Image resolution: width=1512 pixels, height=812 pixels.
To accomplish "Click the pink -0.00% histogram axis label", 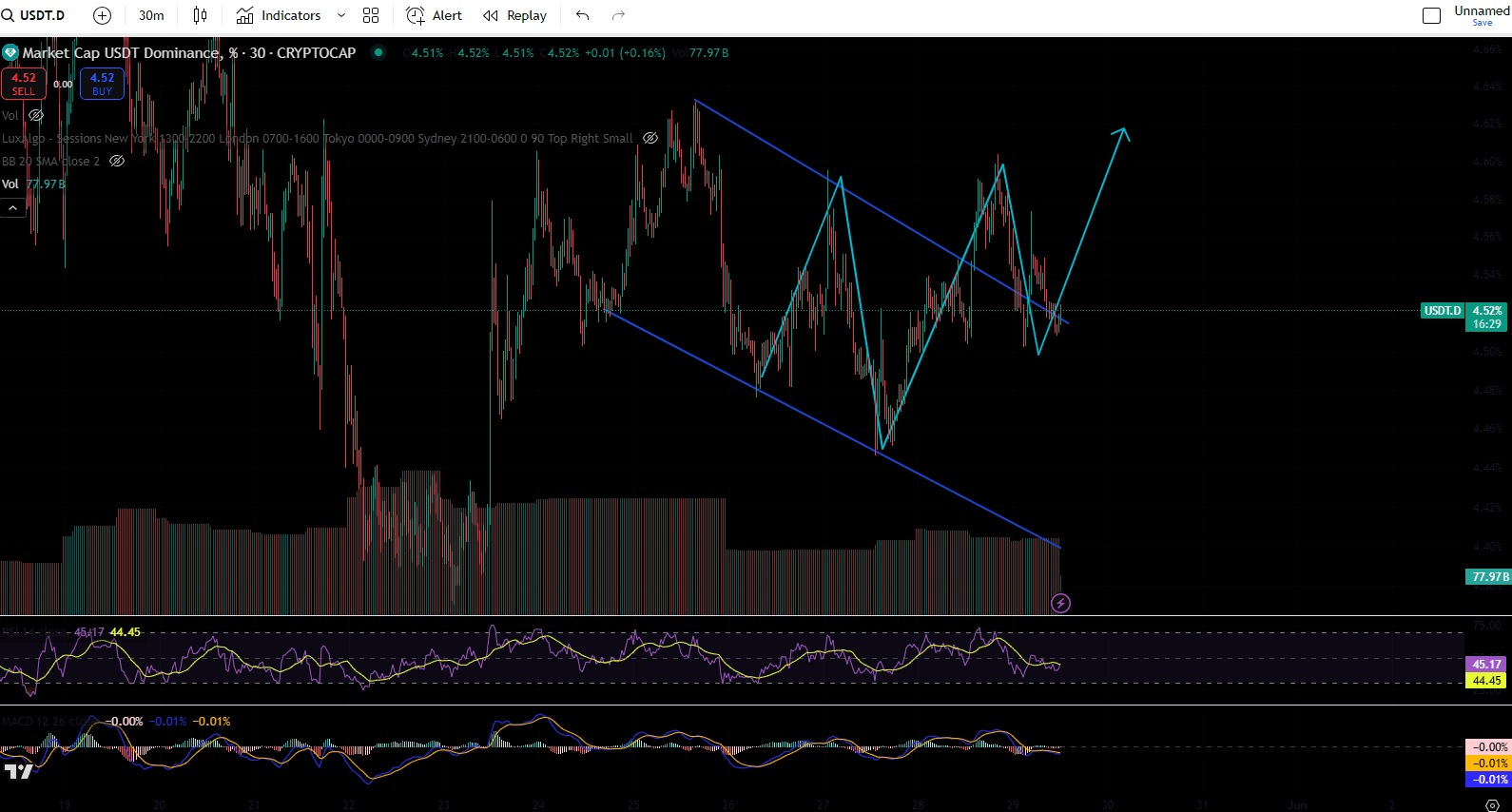I will point(1487,747).
